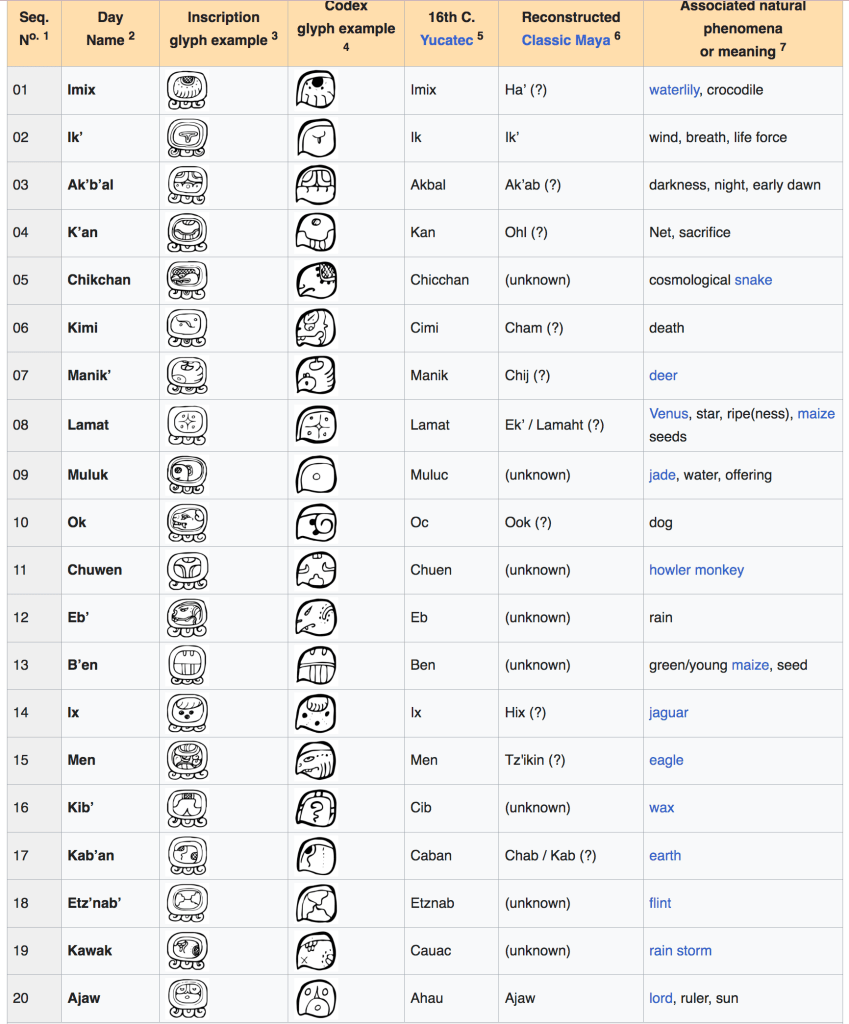This screenshot has width=849, height=1024.
Task: Click the Chikchan codex glyph image
Action: tap(316, 280)
